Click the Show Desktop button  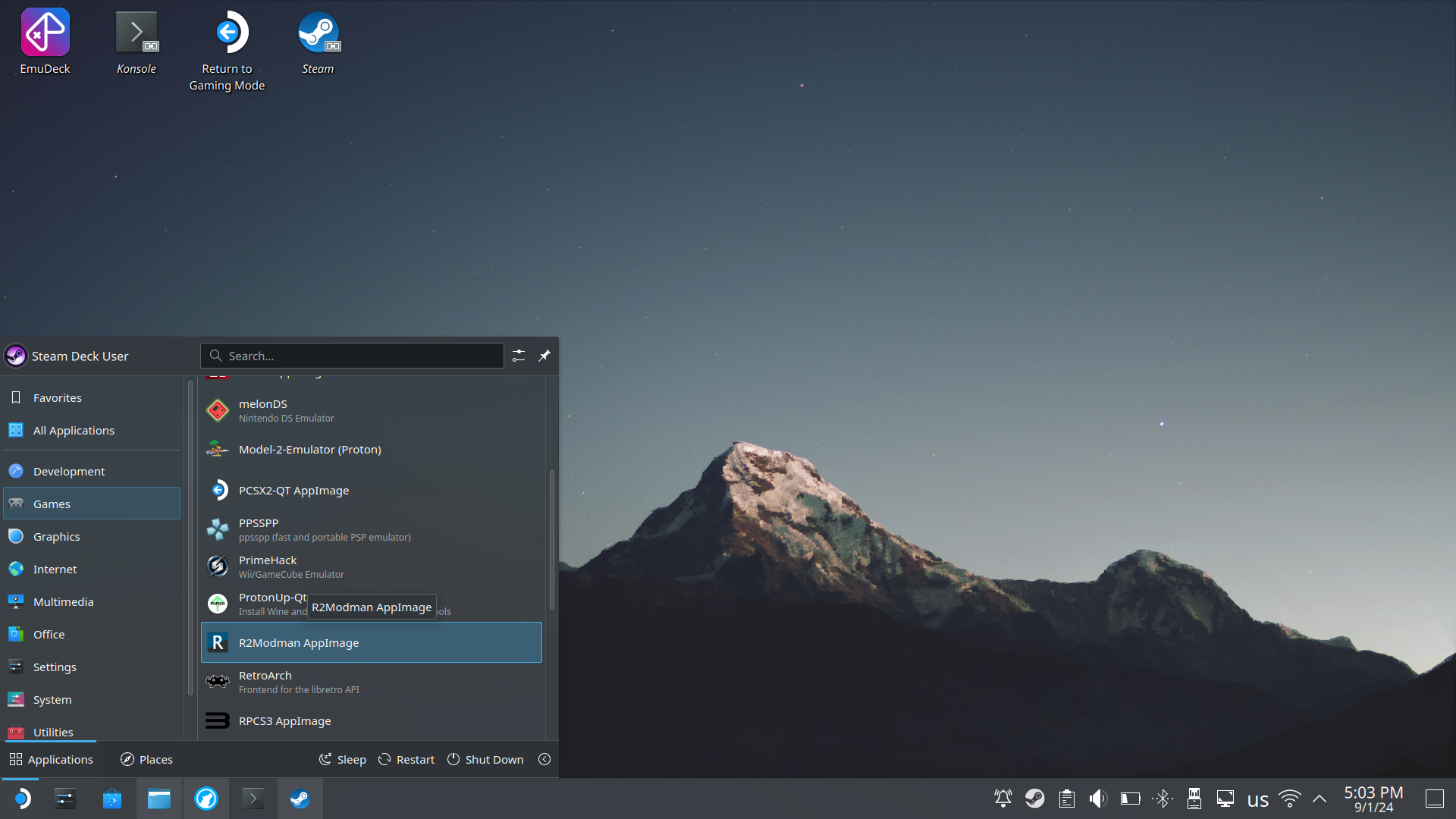(x=1435, y=799)
